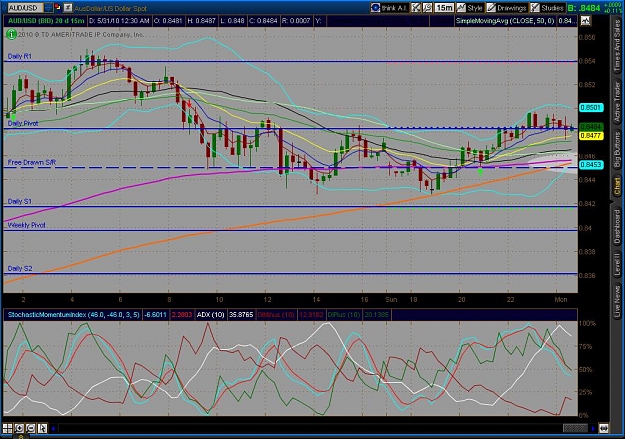Click the Daily S1 line label

[19, 201]
